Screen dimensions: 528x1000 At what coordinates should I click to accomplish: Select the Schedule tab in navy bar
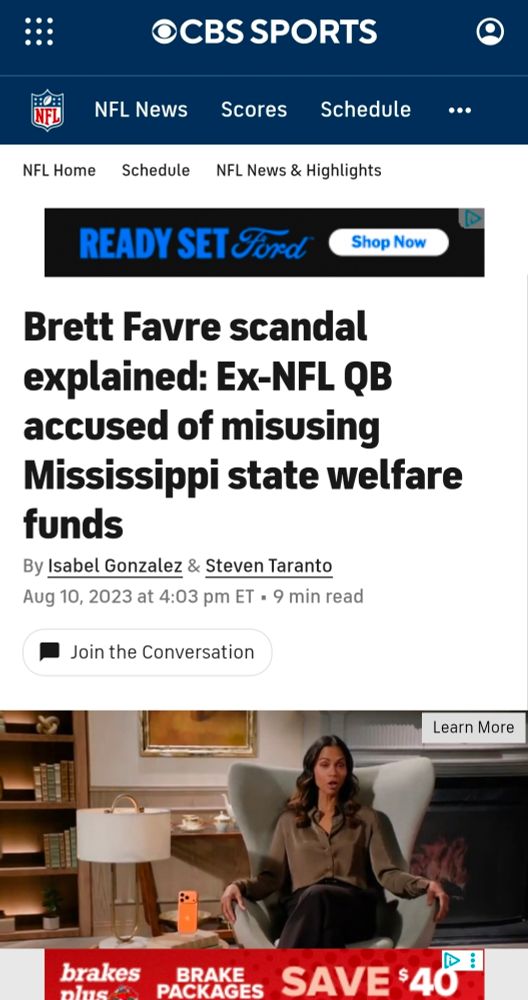pyautogui.click(x=365, y=110)
